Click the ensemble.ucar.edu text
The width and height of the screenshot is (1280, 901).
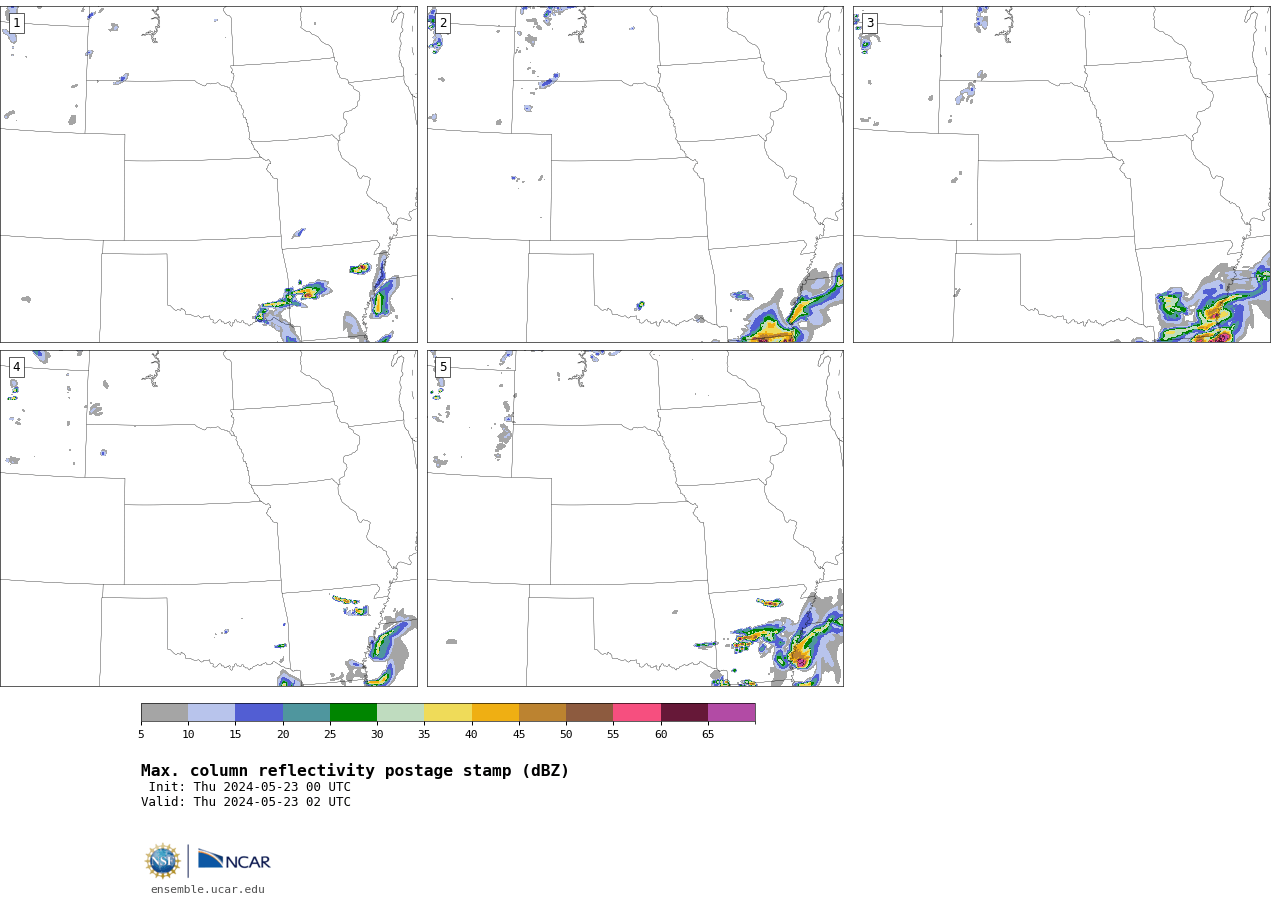[x=208, y=890]
